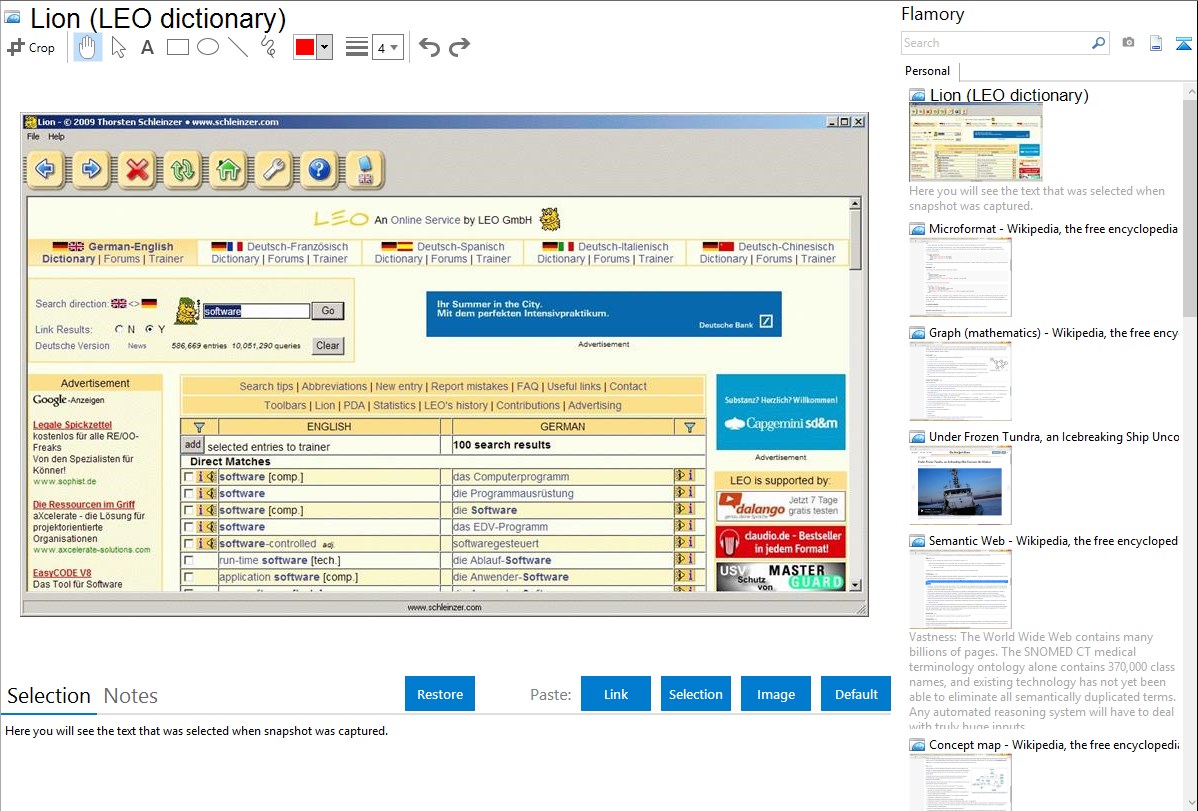Activate the hand pan tool

point(87,47)
